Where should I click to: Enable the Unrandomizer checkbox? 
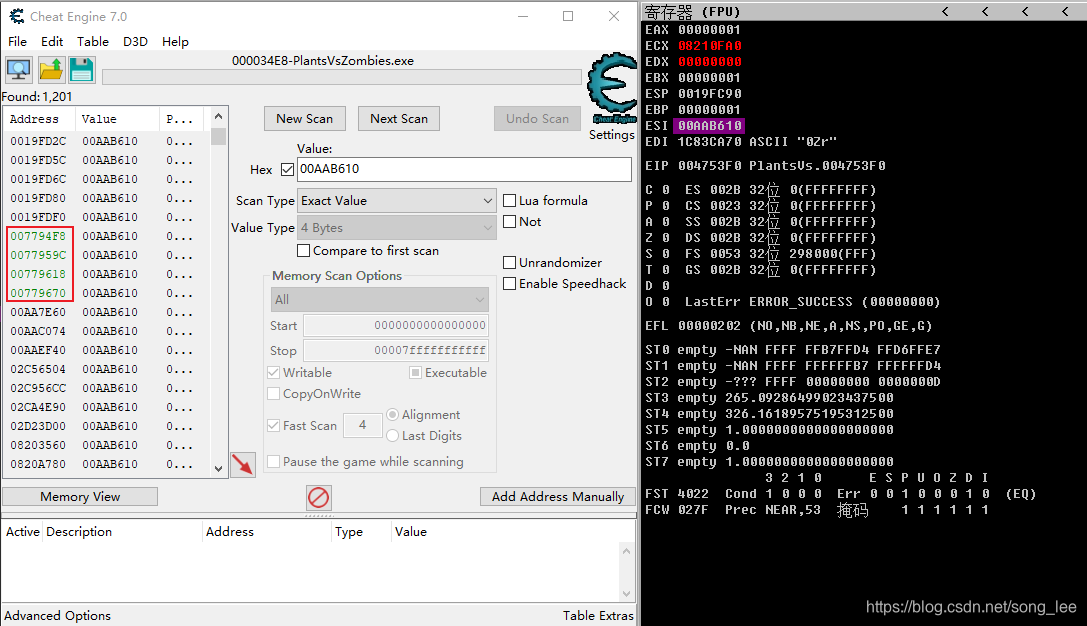[510, 262]
